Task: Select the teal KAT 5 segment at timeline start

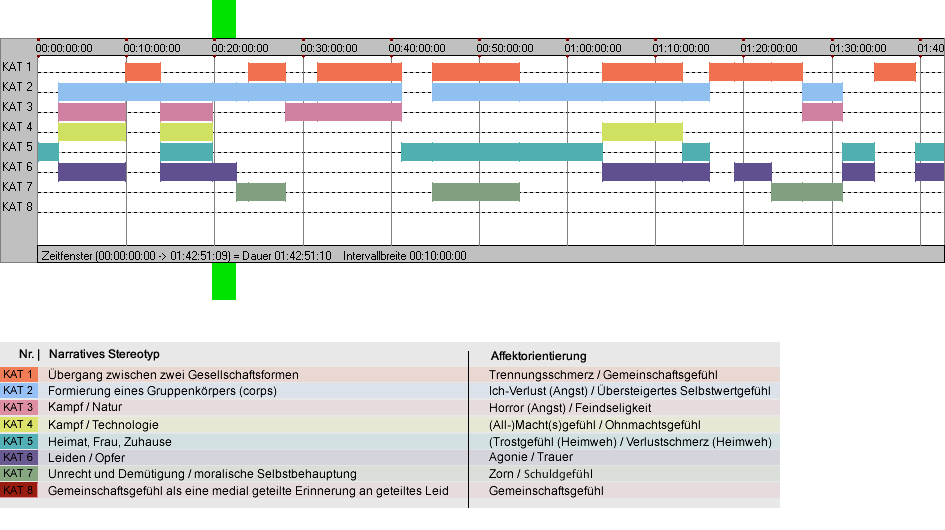Action: click(x=48, y=152)
